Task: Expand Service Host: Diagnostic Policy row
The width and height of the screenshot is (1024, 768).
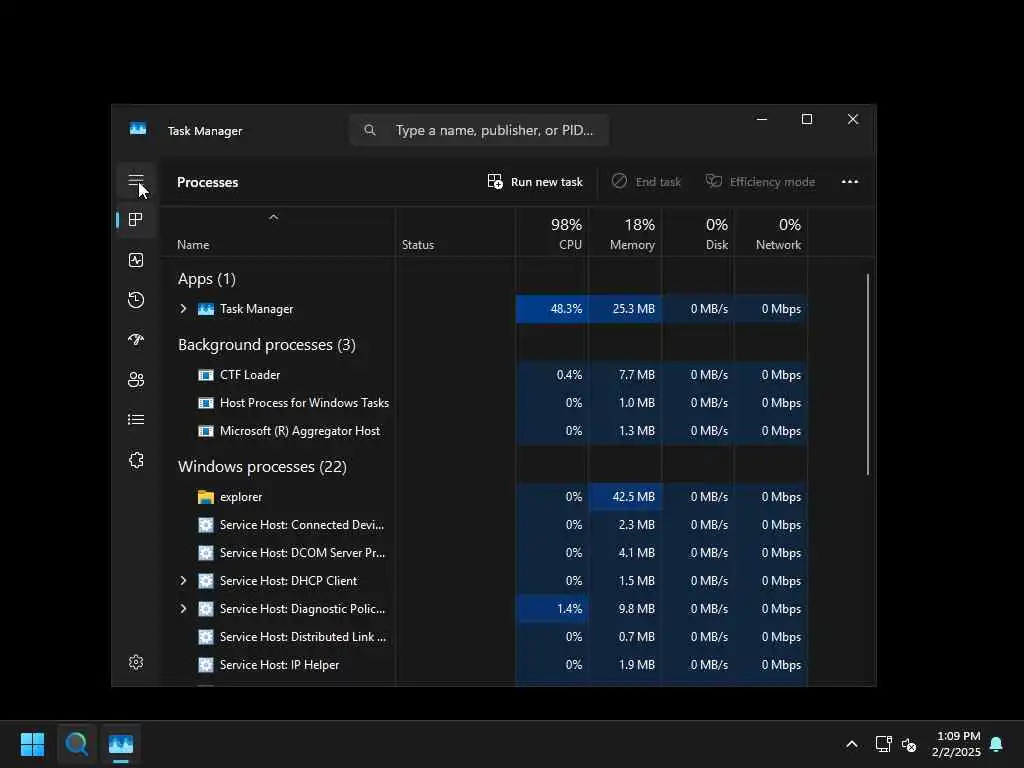Action: (184, 609)
